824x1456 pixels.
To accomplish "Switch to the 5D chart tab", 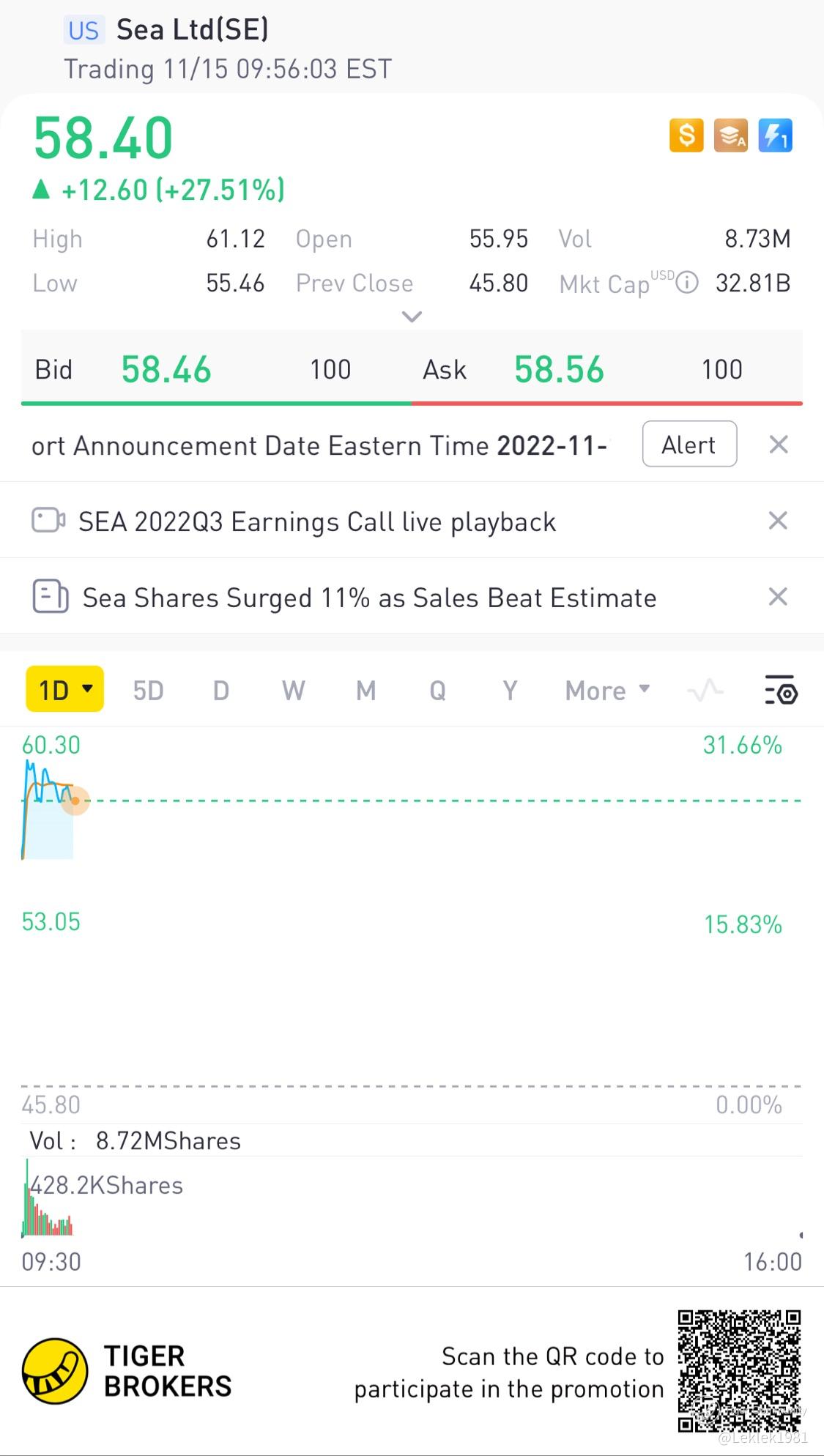I will coord(148,690).
